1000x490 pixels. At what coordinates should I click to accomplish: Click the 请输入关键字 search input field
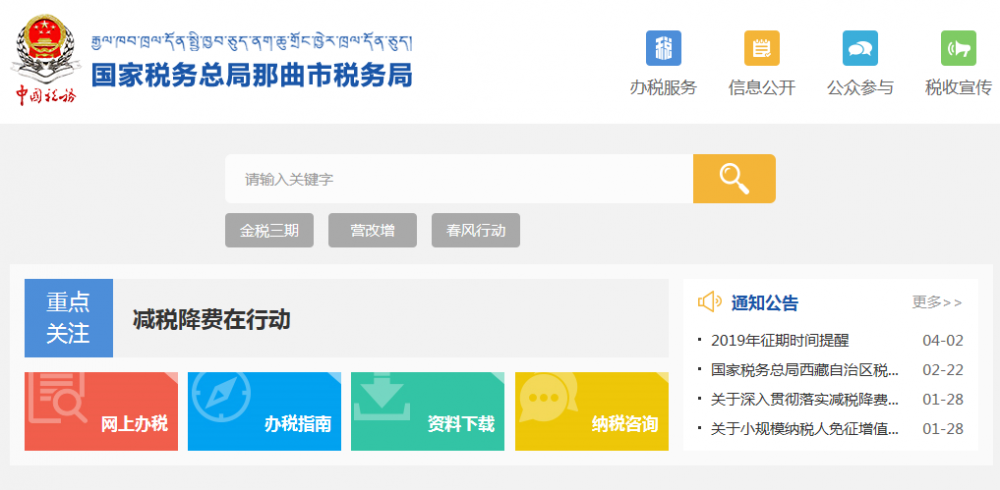(459, 179)
